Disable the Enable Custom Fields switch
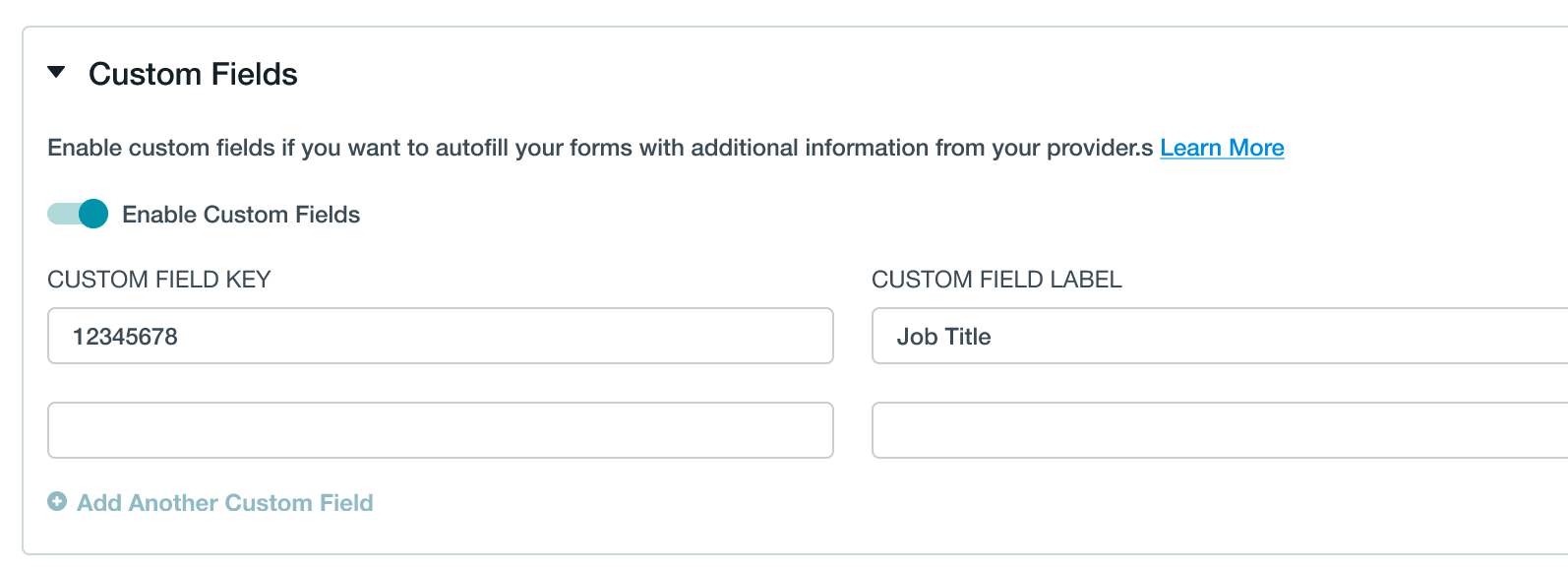 click(78, 214)
